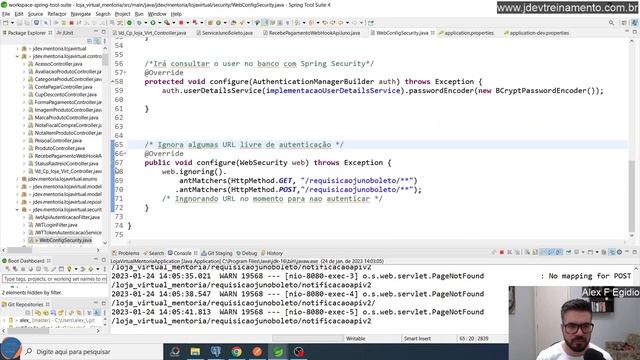Click the red Stop icon in main toolbar
This screenshot has width=640, height=360.
(71, 23)
